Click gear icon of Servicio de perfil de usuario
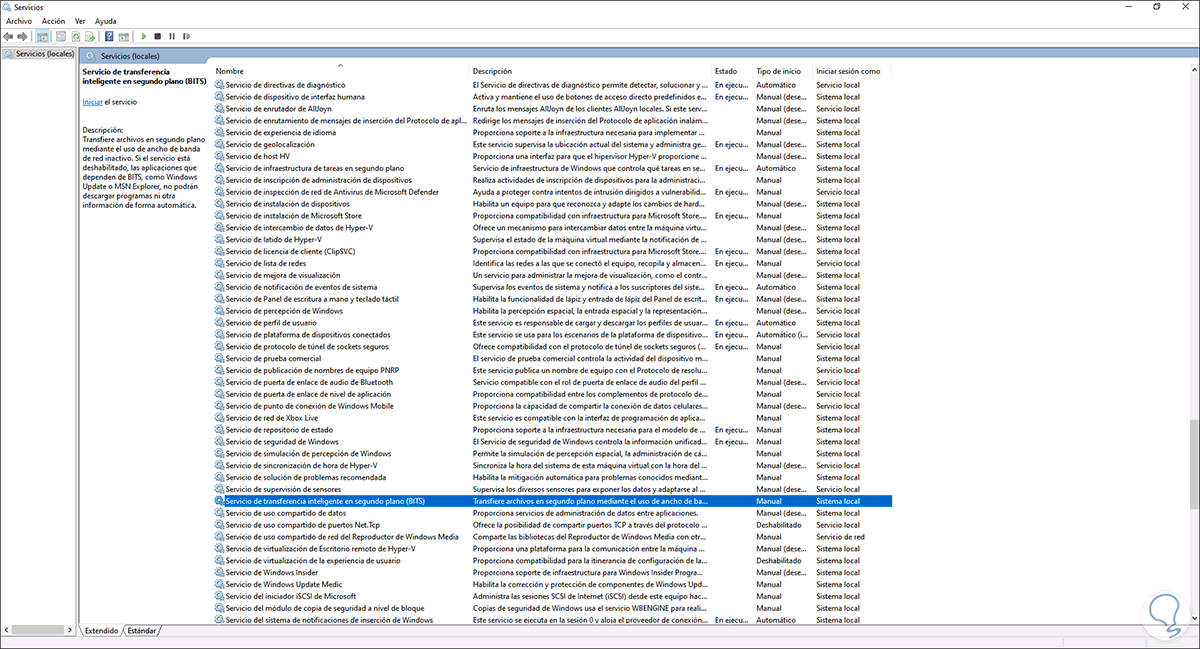 (220, 323)
